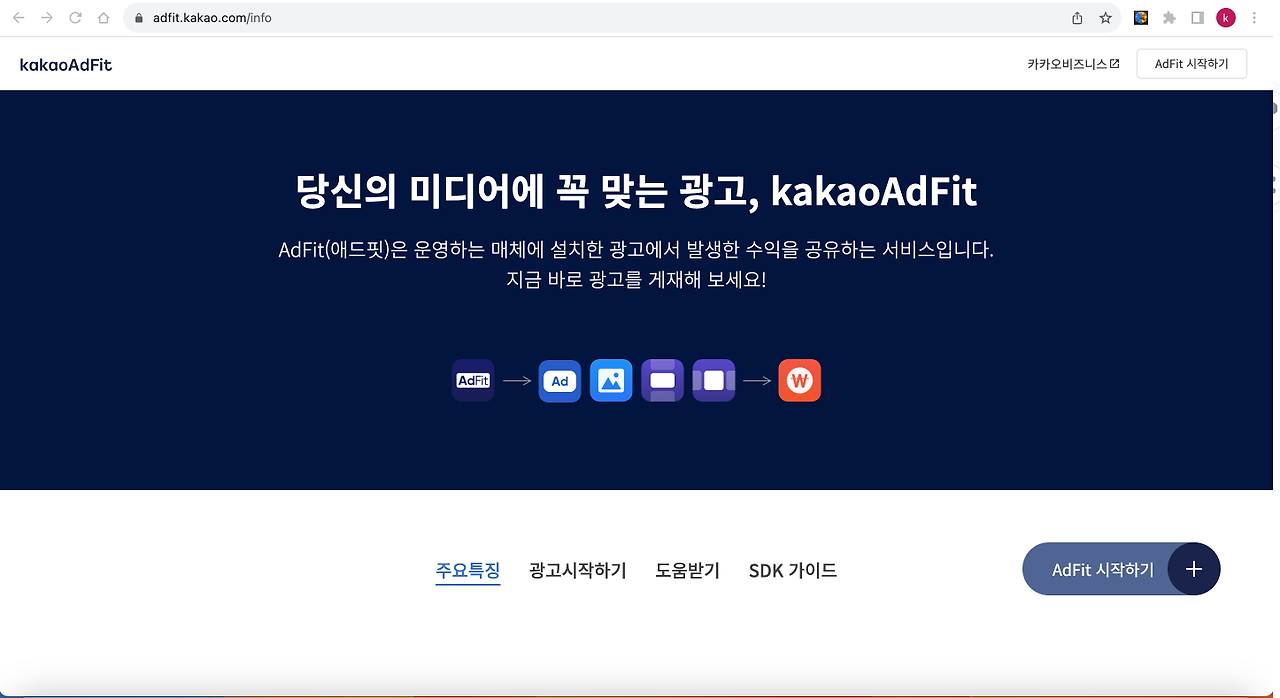Open the 카카오비즈니스 external link
1280x698 pixels.
[1073, 64]
